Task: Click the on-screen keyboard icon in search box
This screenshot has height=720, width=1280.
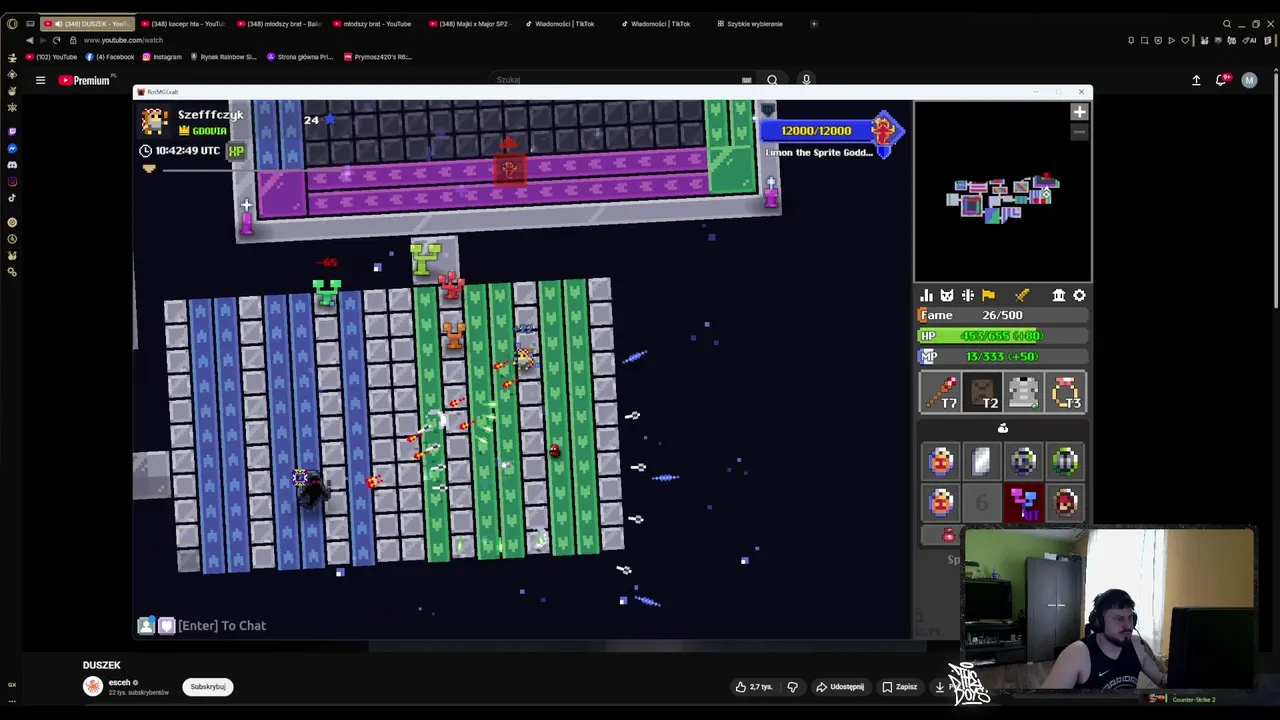Action: tap(746, 80)
